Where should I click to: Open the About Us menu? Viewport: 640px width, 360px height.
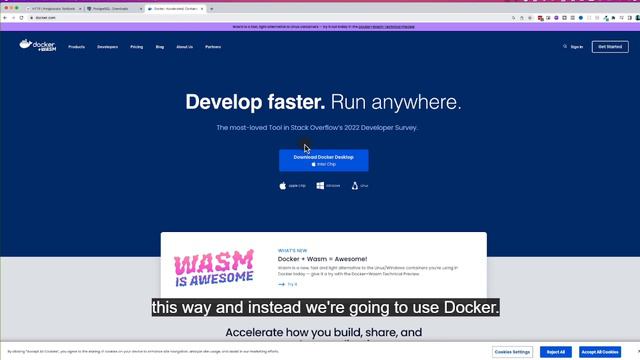[184, 47]
